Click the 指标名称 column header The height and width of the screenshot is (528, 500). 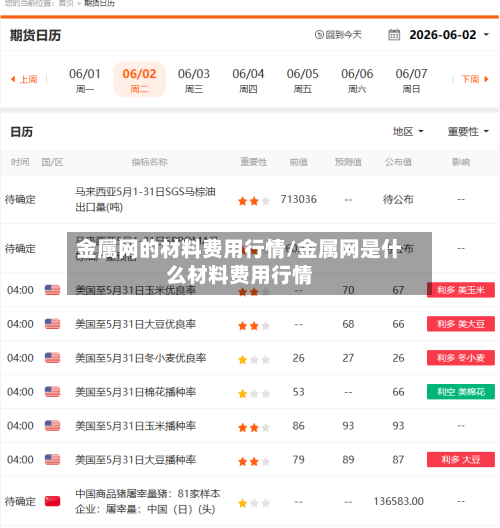[x=149, y=162]
